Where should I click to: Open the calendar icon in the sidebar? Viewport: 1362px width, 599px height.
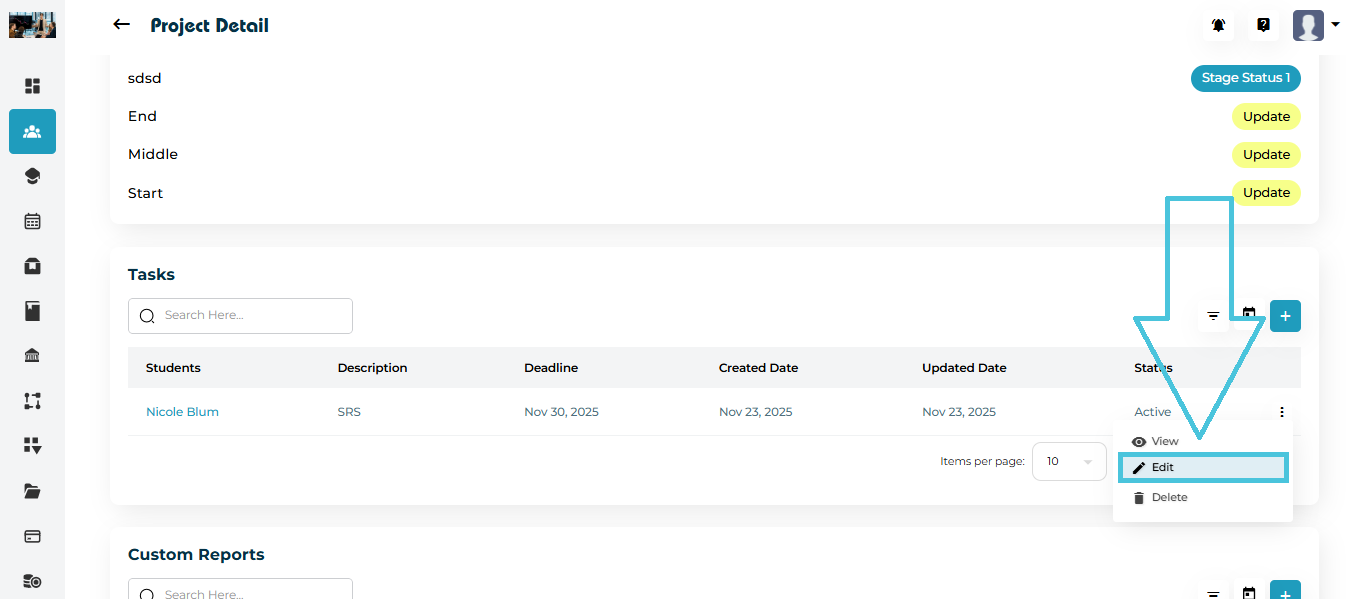[x=32, y=221]
